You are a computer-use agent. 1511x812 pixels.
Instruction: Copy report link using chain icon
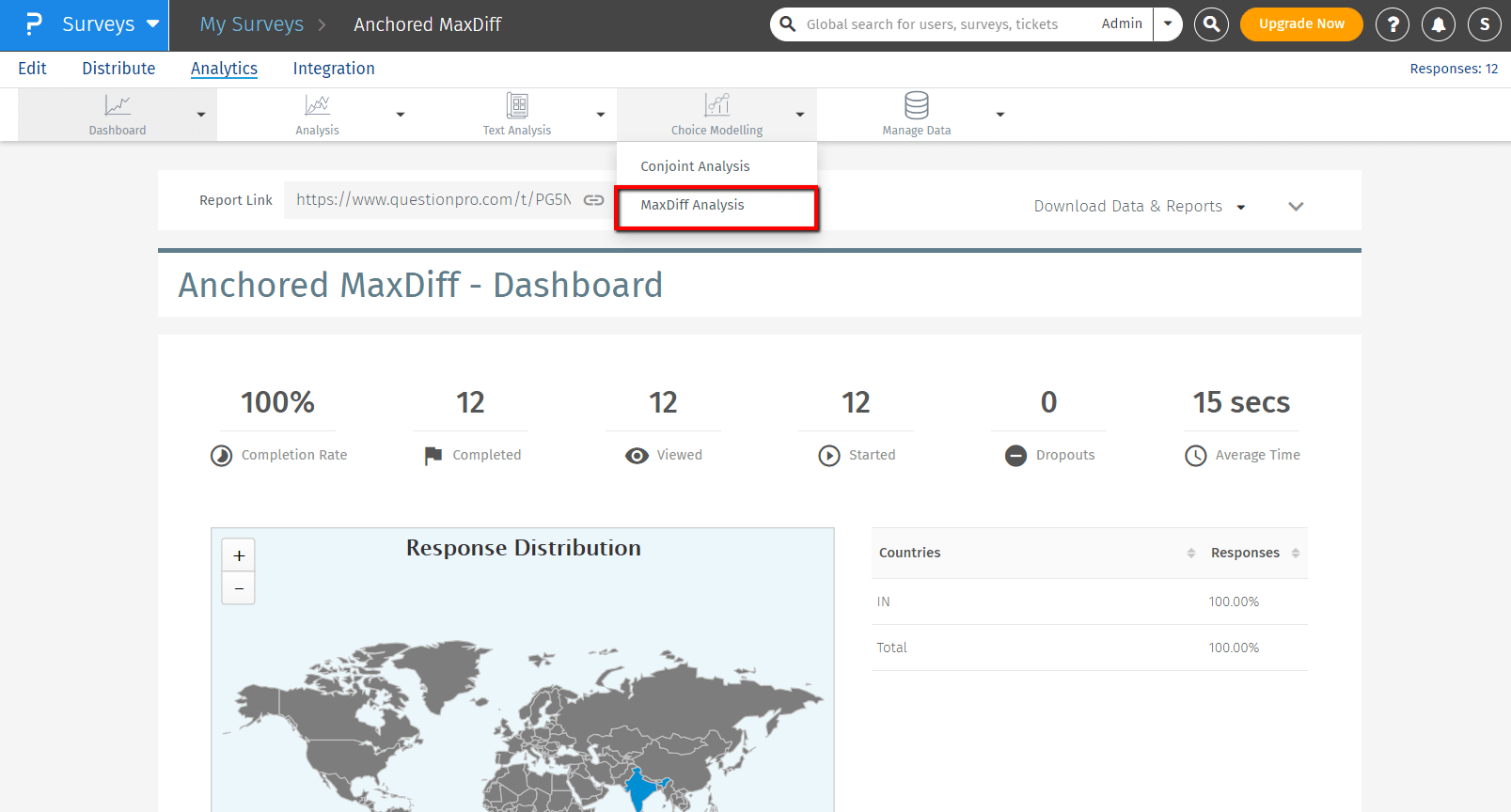pos(593,200)
